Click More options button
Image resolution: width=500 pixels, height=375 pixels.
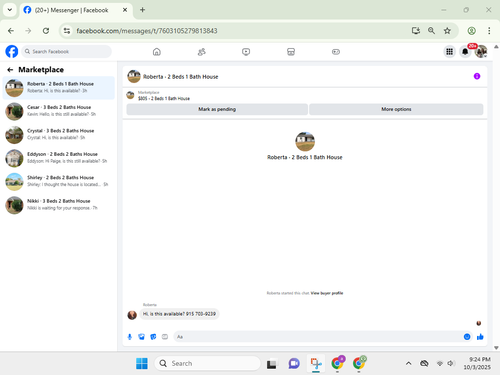396,109
